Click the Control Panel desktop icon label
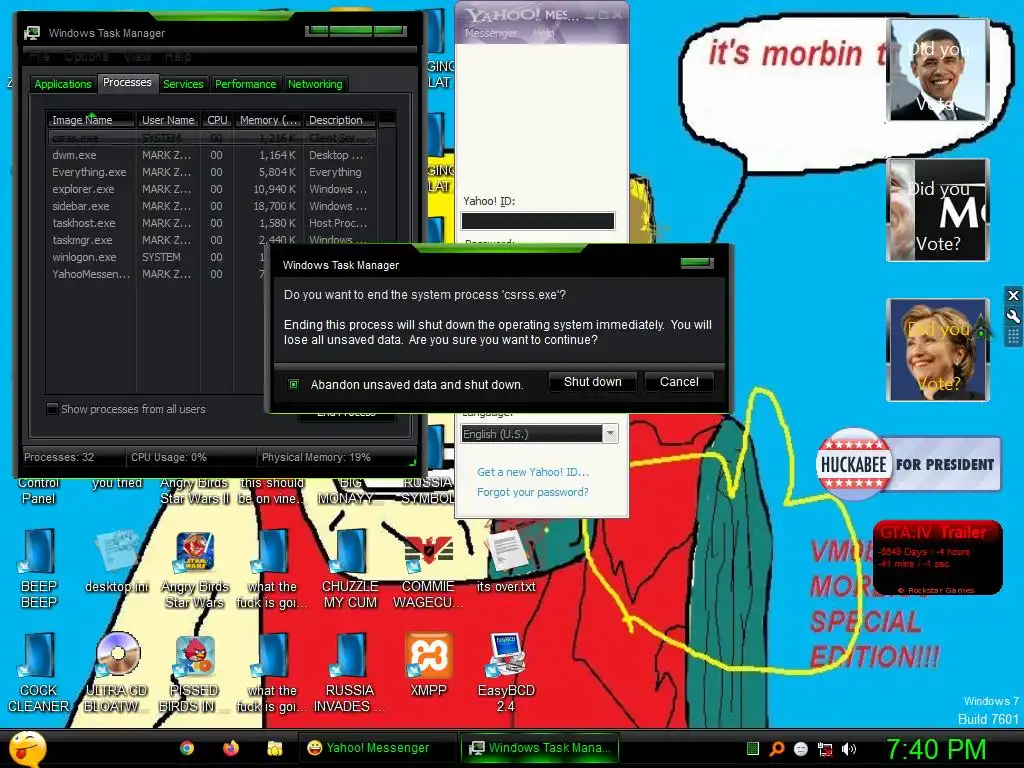 39,490
